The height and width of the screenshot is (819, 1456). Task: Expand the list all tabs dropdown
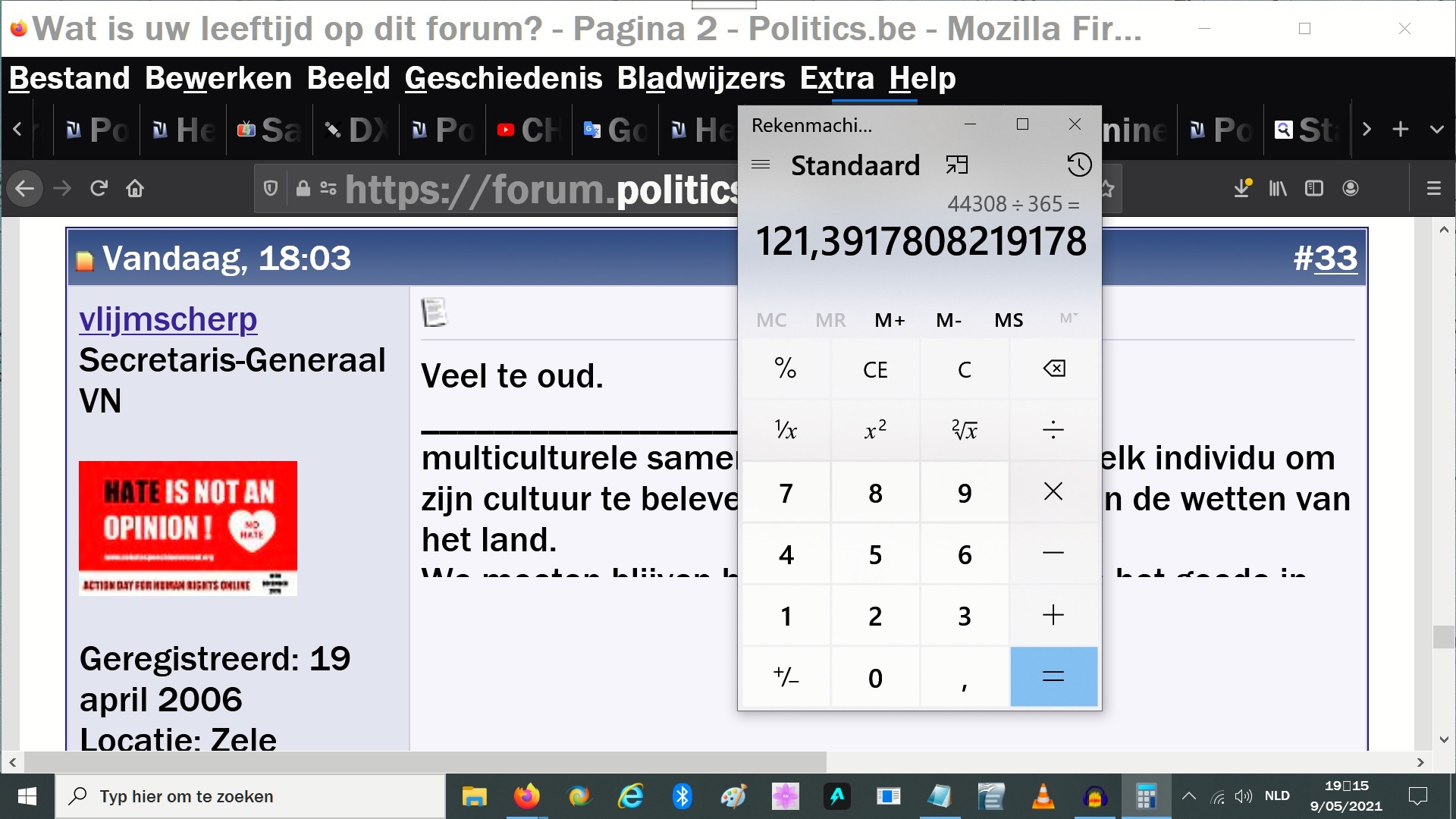pyautogui.click(x=1436, y=130)
